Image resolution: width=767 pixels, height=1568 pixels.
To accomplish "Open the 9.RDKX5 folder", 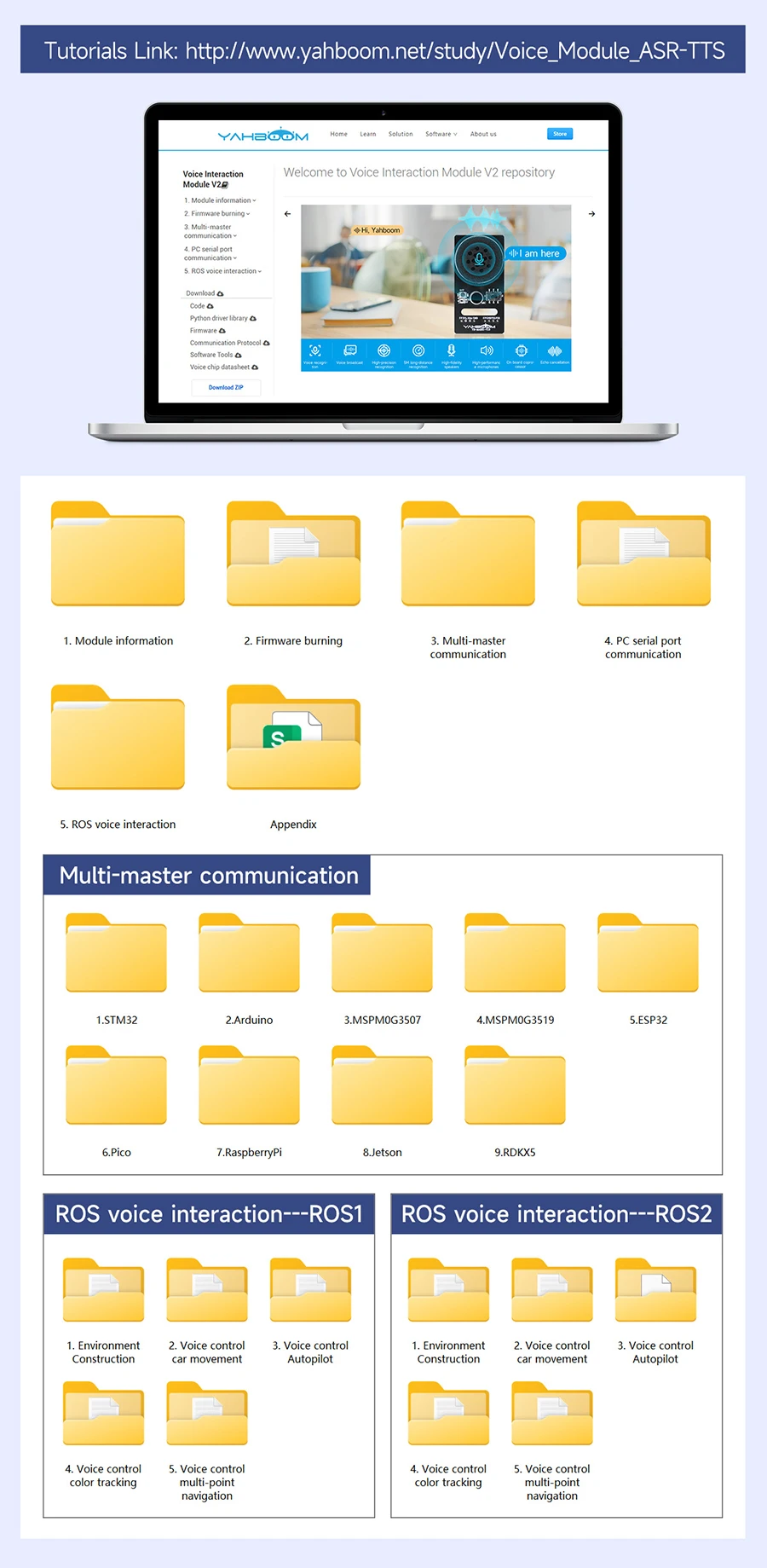I will coord(515,1085).
